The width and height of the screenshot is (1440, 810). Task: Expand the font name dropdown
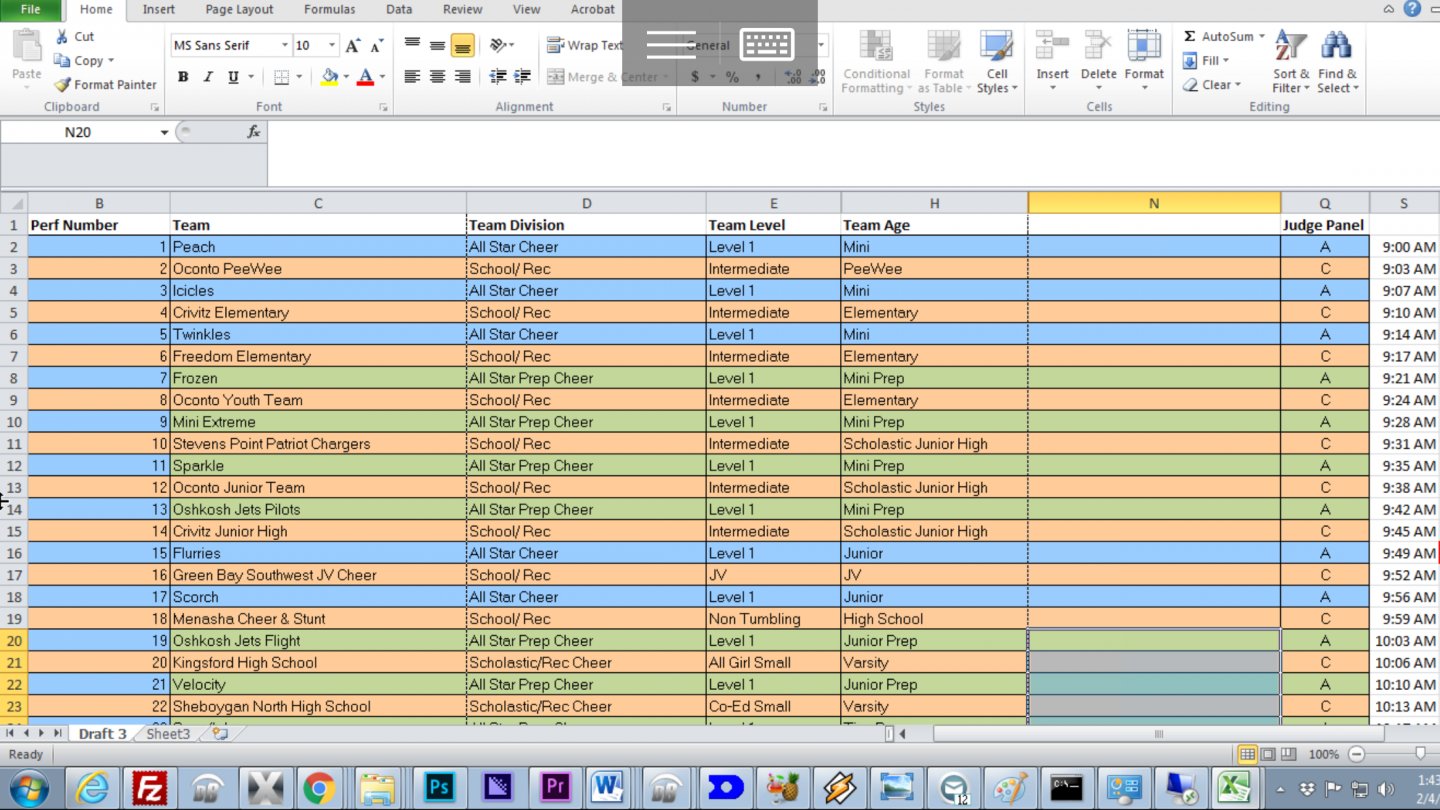(284, 45)
